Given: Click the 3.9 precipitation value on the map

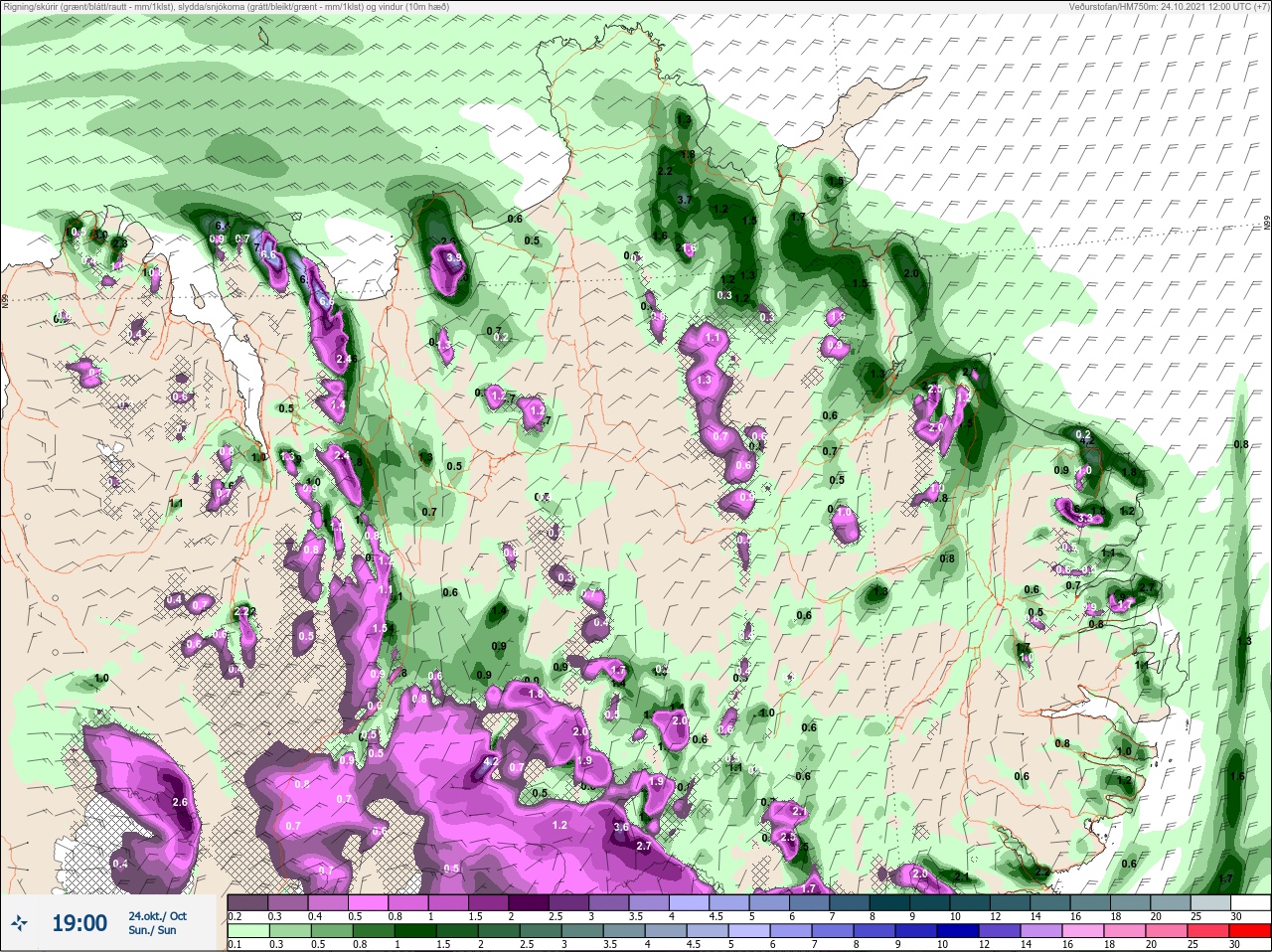Looking at the screenshot, I should (x=454, y=257).
